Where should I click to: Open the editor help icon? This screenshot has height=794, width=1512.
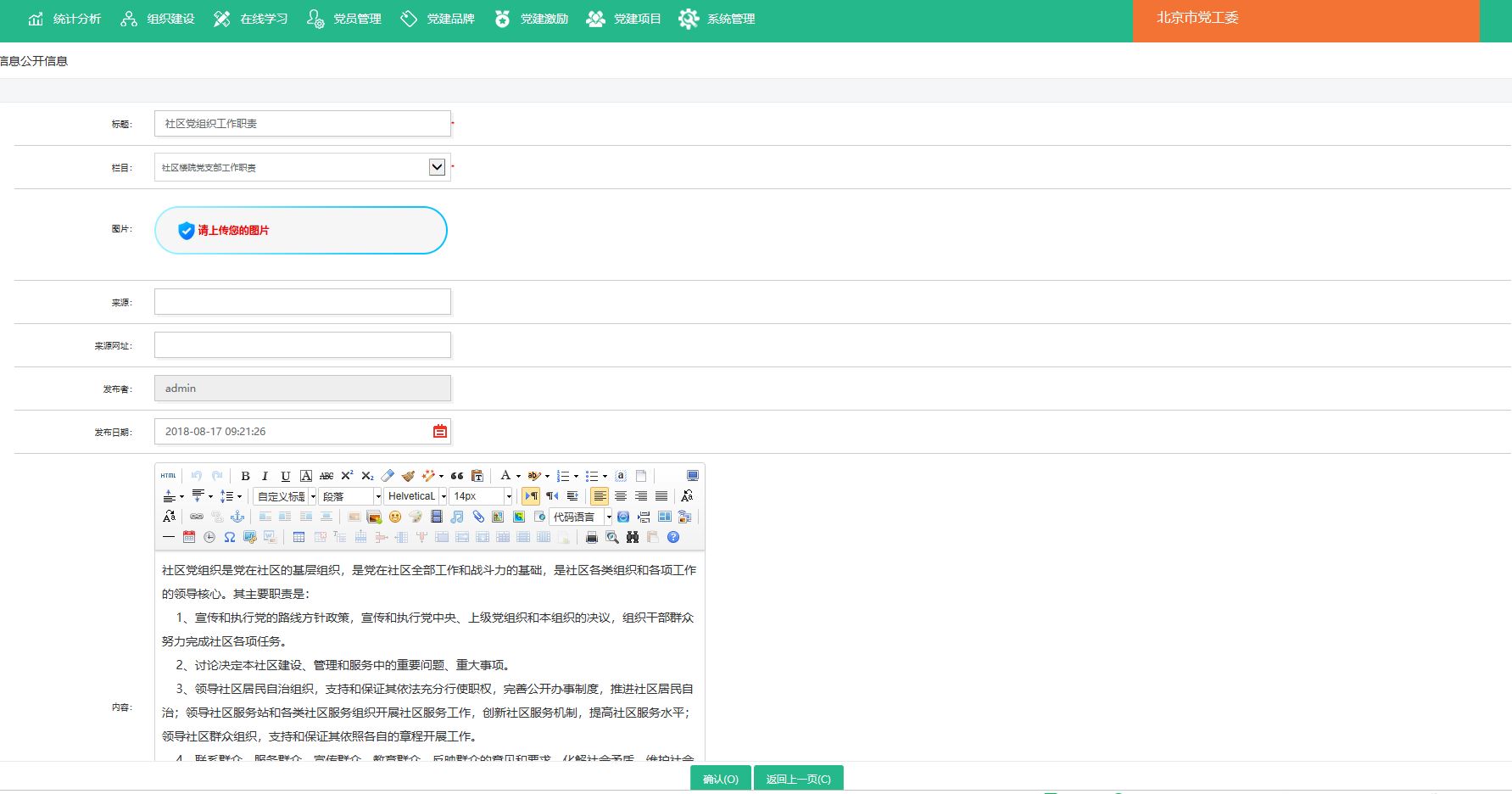tap(673, 537)
